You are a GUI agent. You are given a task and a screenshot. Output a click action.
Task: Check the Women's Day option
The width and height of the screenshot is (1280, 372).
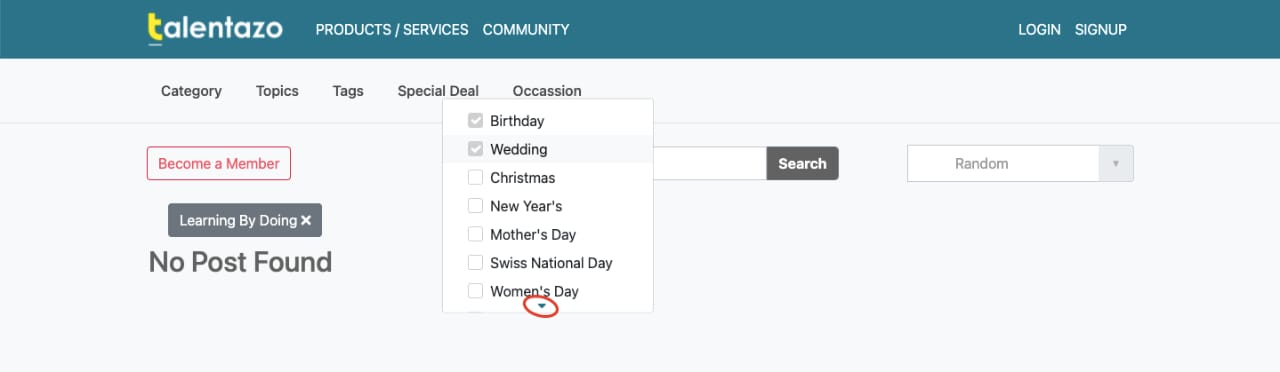(x=475, y=292)
